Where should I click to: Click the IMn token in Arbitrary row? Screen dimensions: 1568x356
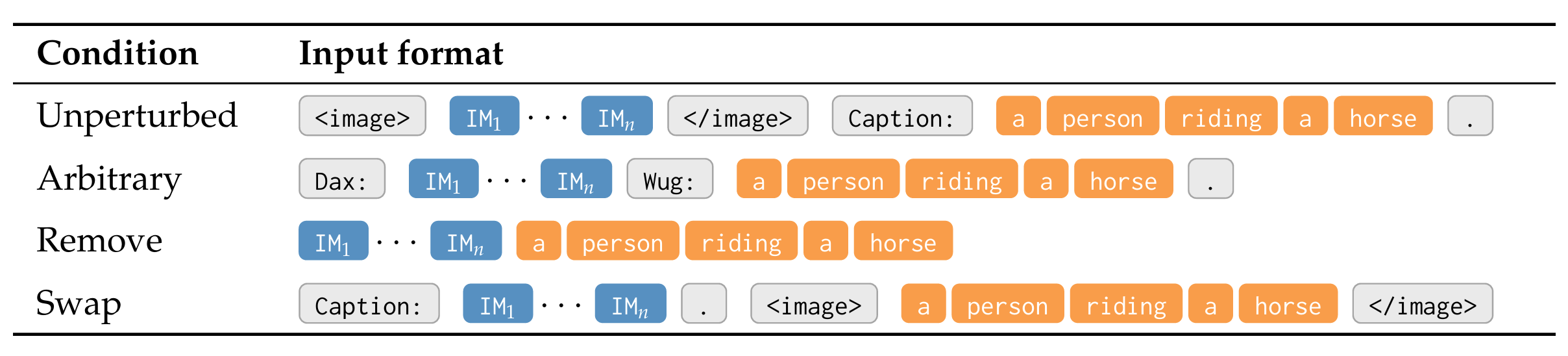coord(576,179)
